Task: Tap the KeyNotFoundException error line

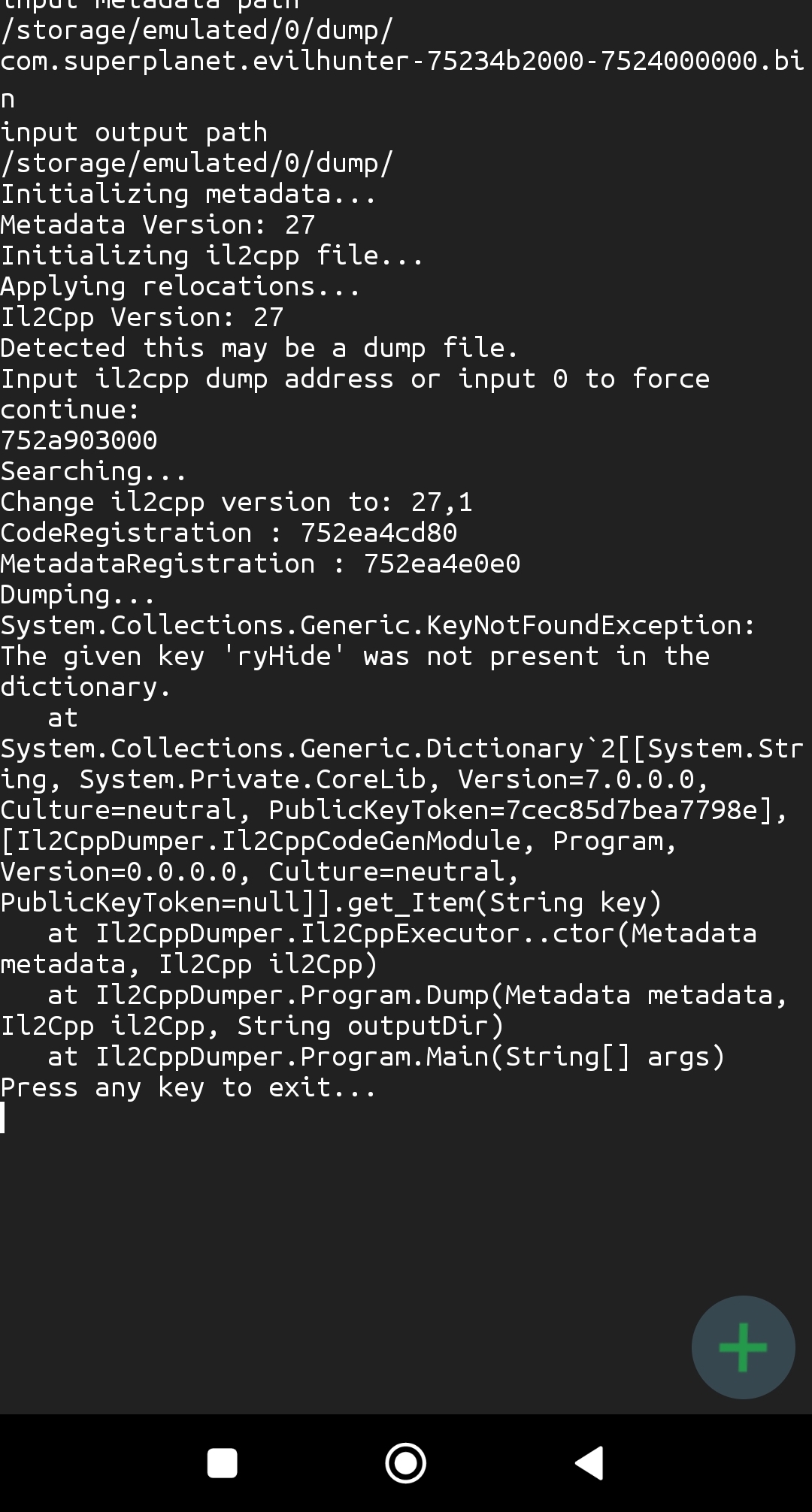Action: pos(376,624)
